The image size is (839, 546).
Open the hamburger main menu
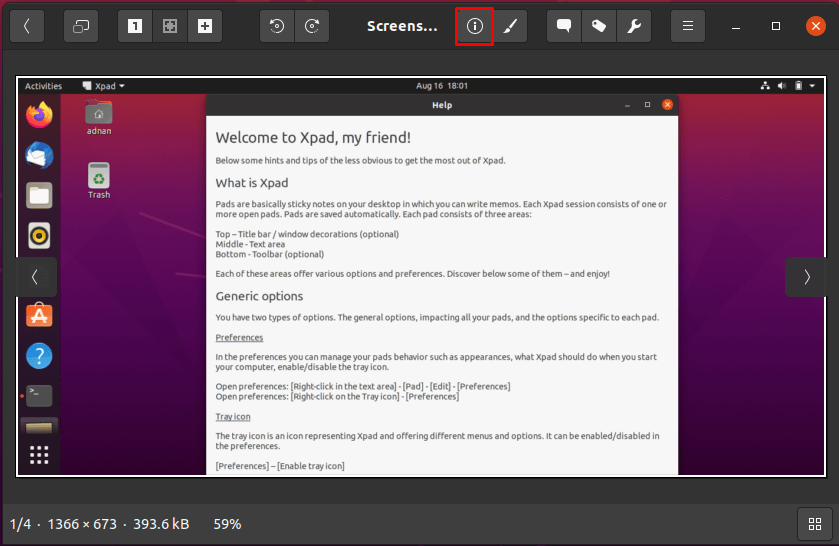688,26
